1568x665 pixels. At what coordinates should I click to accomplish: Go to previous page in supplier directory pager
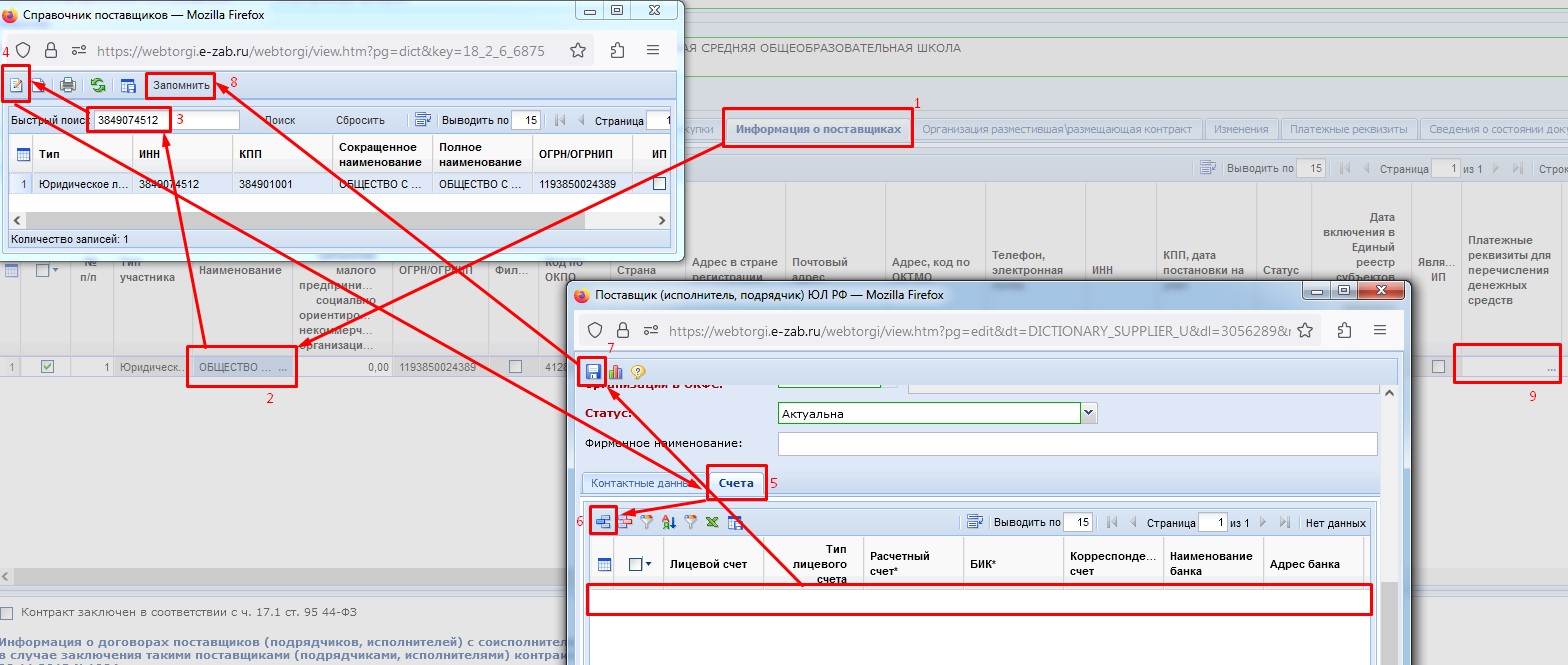coord(581,120)
